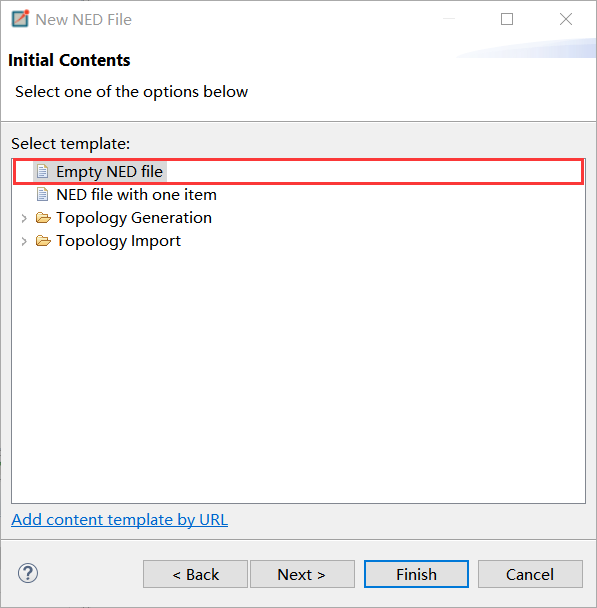Select the Topology Import label

click(119, 241)
